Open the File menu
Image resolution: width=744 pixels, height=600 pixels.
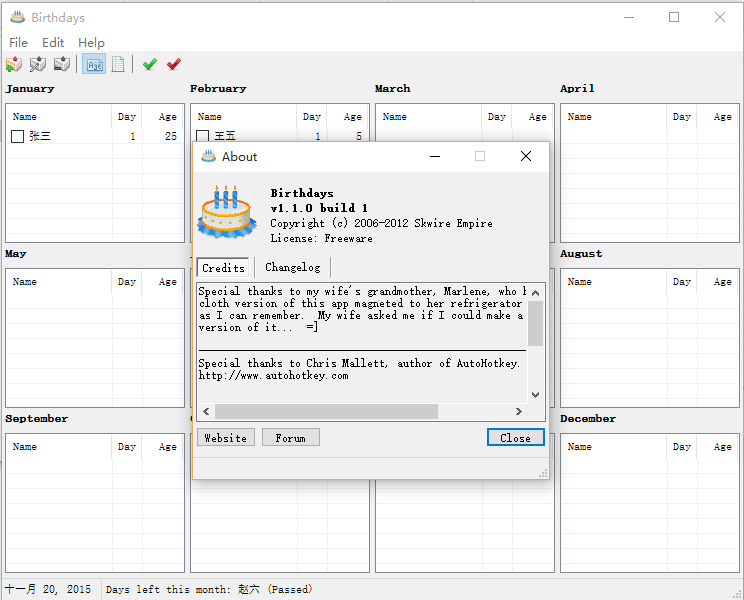18,43
